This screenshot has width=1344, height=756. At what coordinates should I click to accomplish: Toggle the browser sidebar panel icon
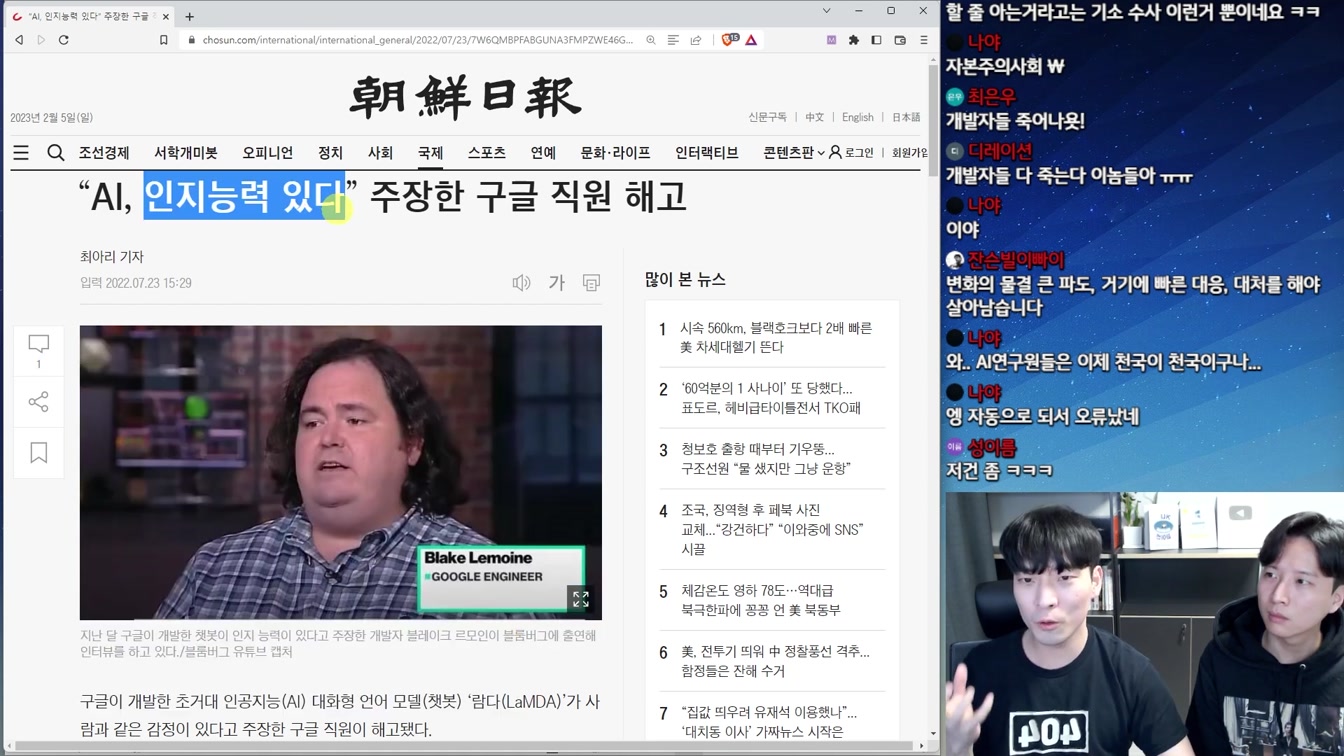click(876, 40)
